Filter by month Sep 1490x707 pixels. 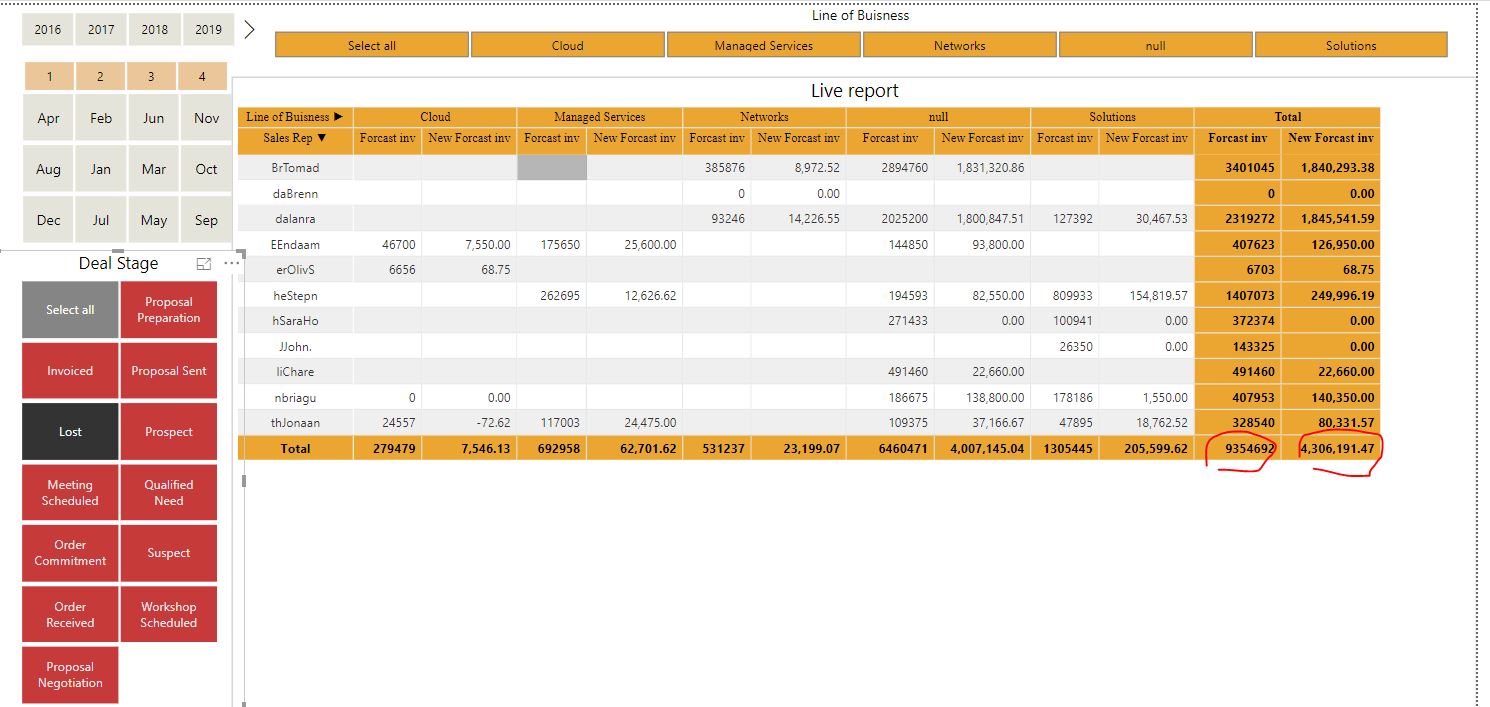pos(206,220)
